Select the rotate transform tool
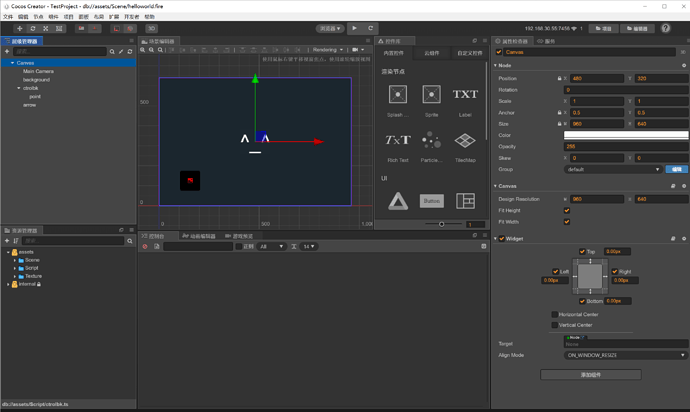690x412 pixels. pyautogui.click(x=33, y=28)
